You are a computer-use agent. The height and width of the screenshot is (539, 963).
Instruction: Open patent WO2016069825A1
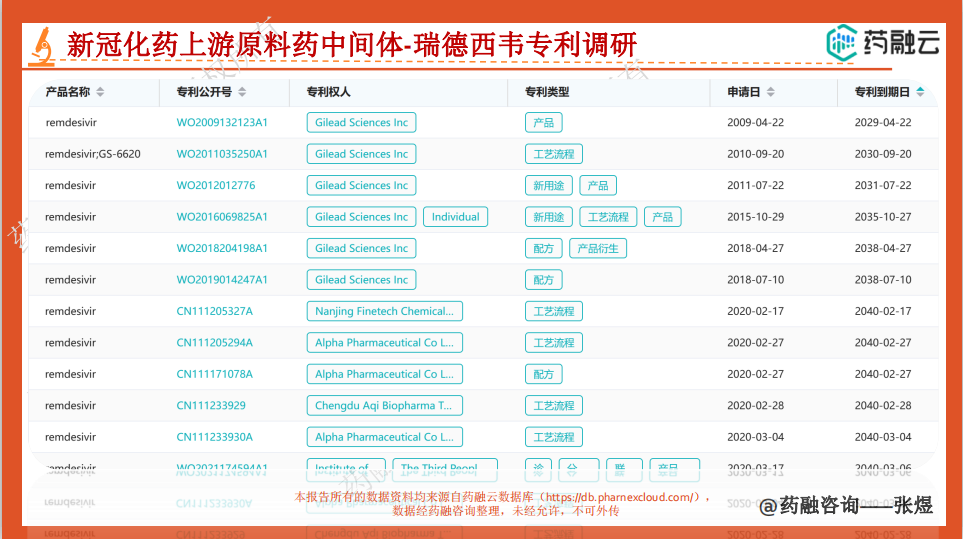(222, 217)
